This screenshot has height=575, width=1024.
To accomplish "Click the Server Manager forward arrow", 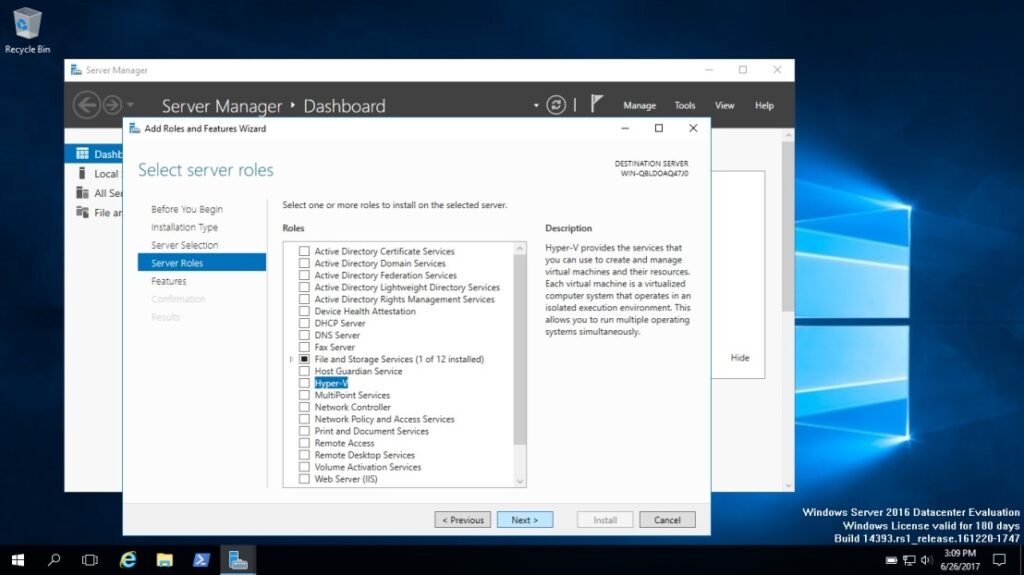I will pos(112,105).
